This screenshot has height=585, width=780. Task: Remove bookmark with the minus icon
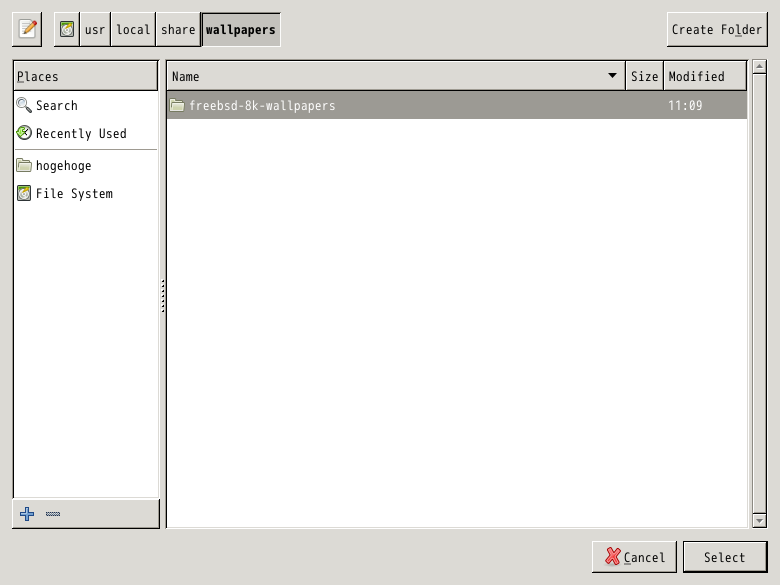[53, 514]
